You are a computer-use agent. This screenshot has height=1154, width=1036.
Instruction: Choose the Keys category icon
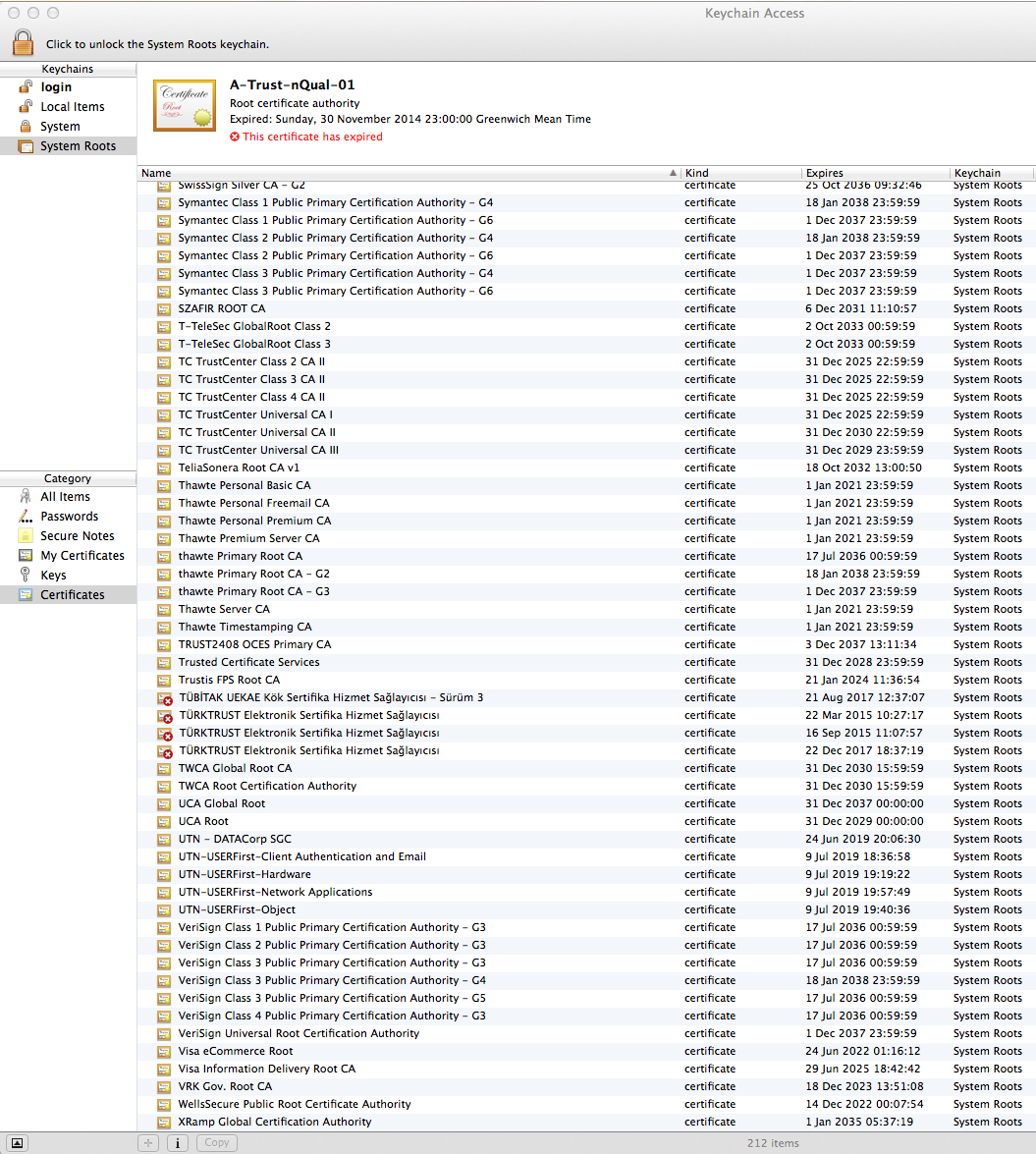coord(26,575)
